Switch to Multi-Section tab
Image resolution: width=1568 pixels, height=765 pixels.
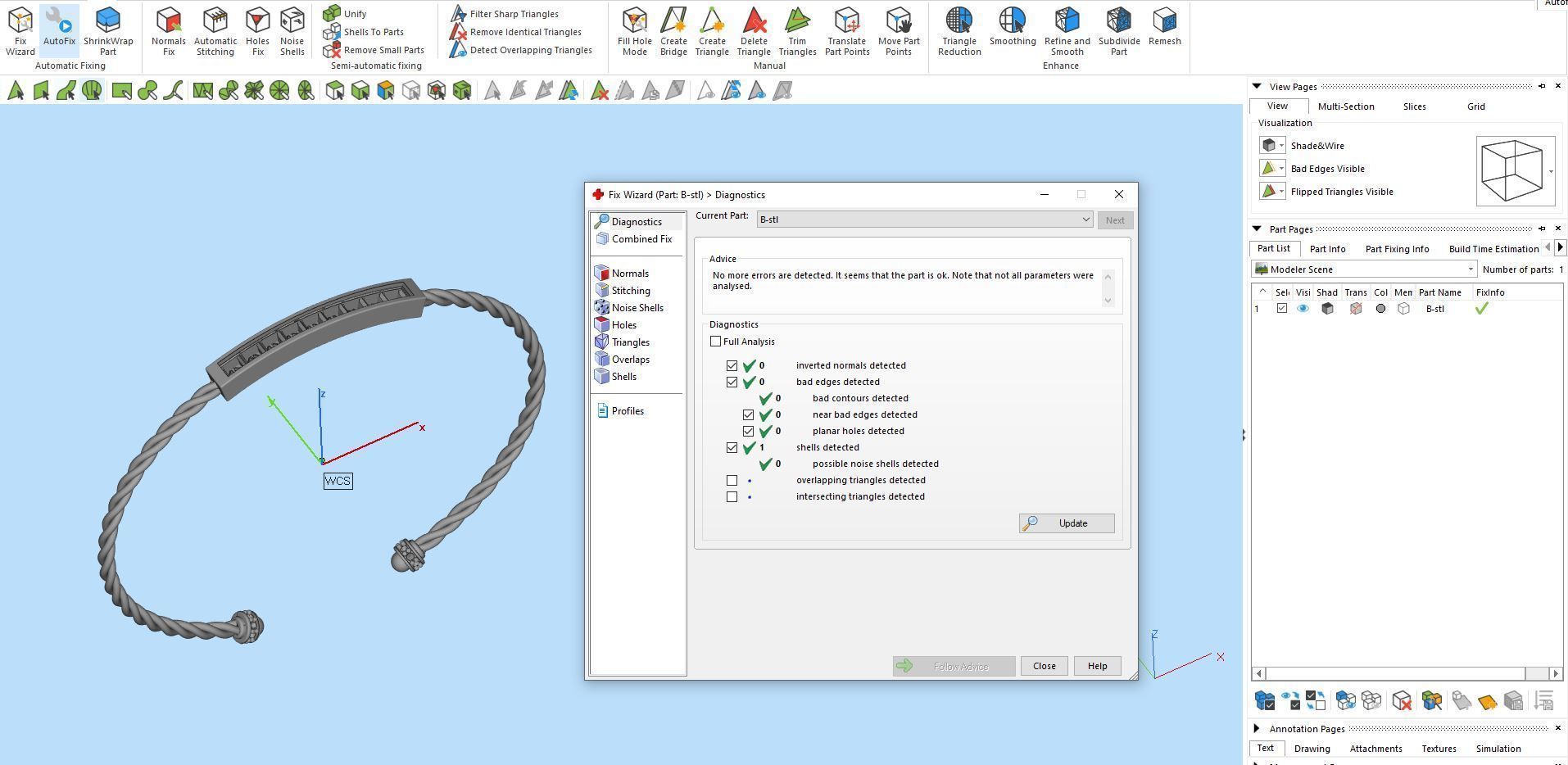tap(1346, 106)
